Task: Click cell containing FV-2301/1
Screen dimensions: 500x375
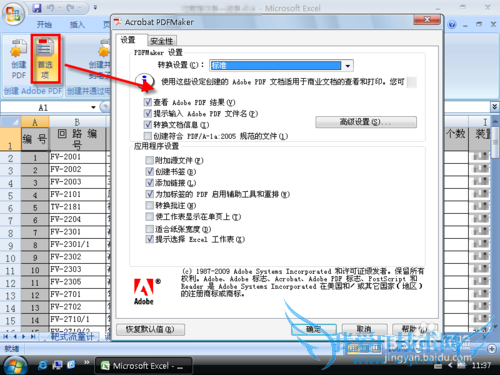Action: (x=77, y=244)
